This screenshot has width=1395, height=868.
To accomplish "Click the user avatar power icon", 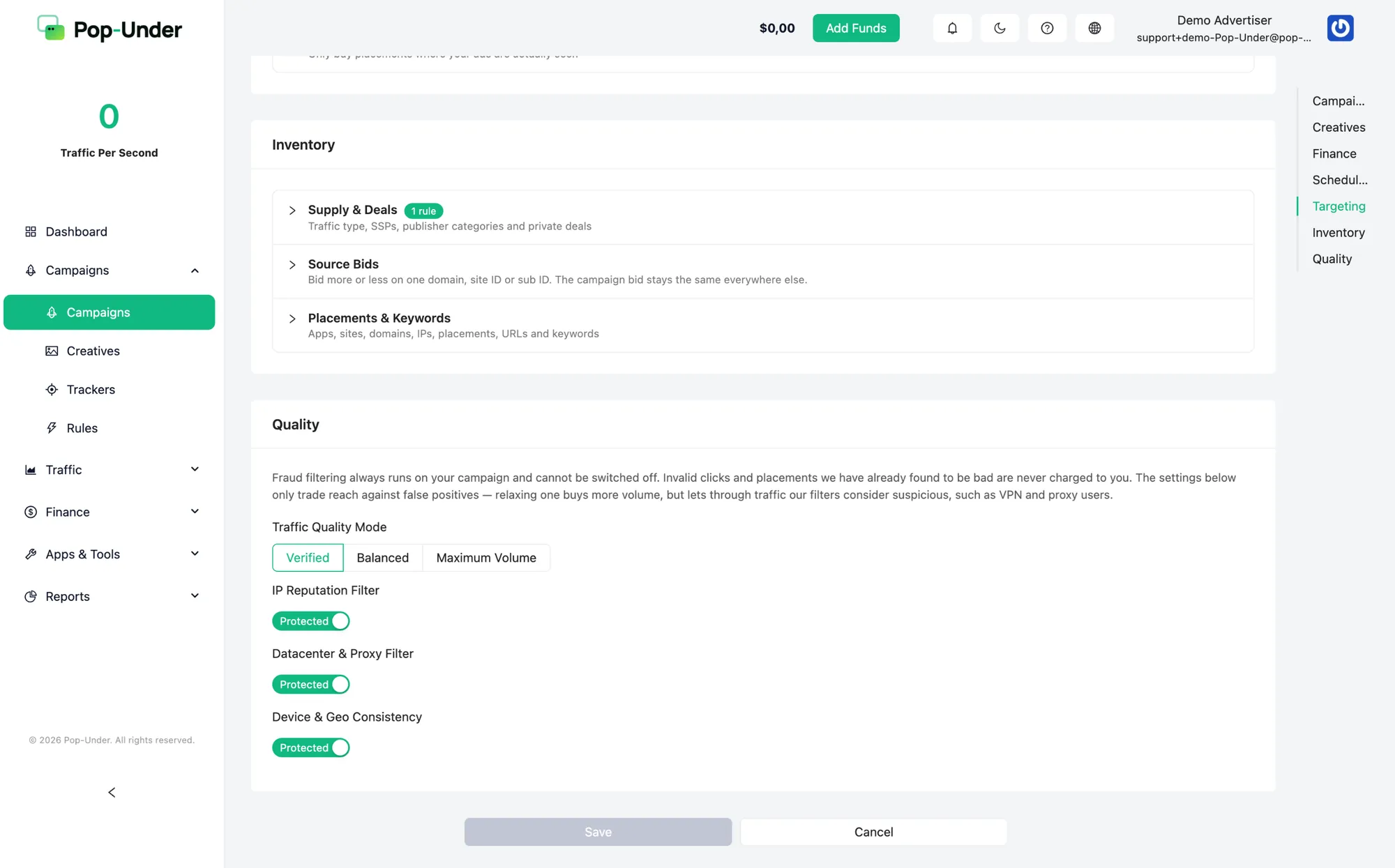I will click(1340, 28).
